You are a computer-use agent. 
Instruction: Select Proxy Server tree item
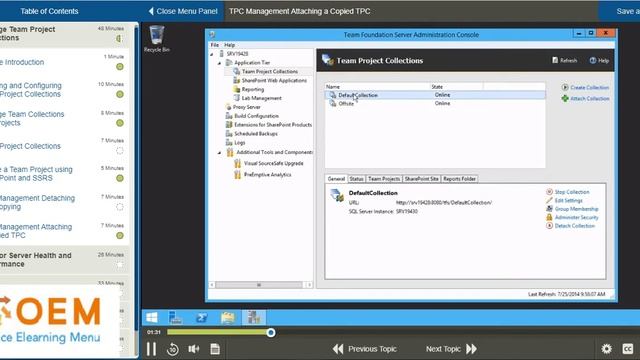point(247,107)
